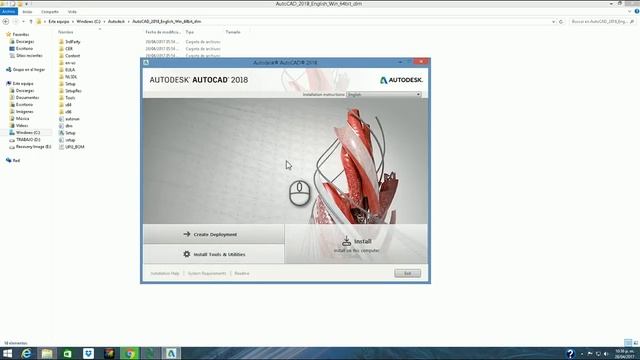Screen dimensions: 640x360
Task: Open the Installation Help link
Action: click(165, 273)
